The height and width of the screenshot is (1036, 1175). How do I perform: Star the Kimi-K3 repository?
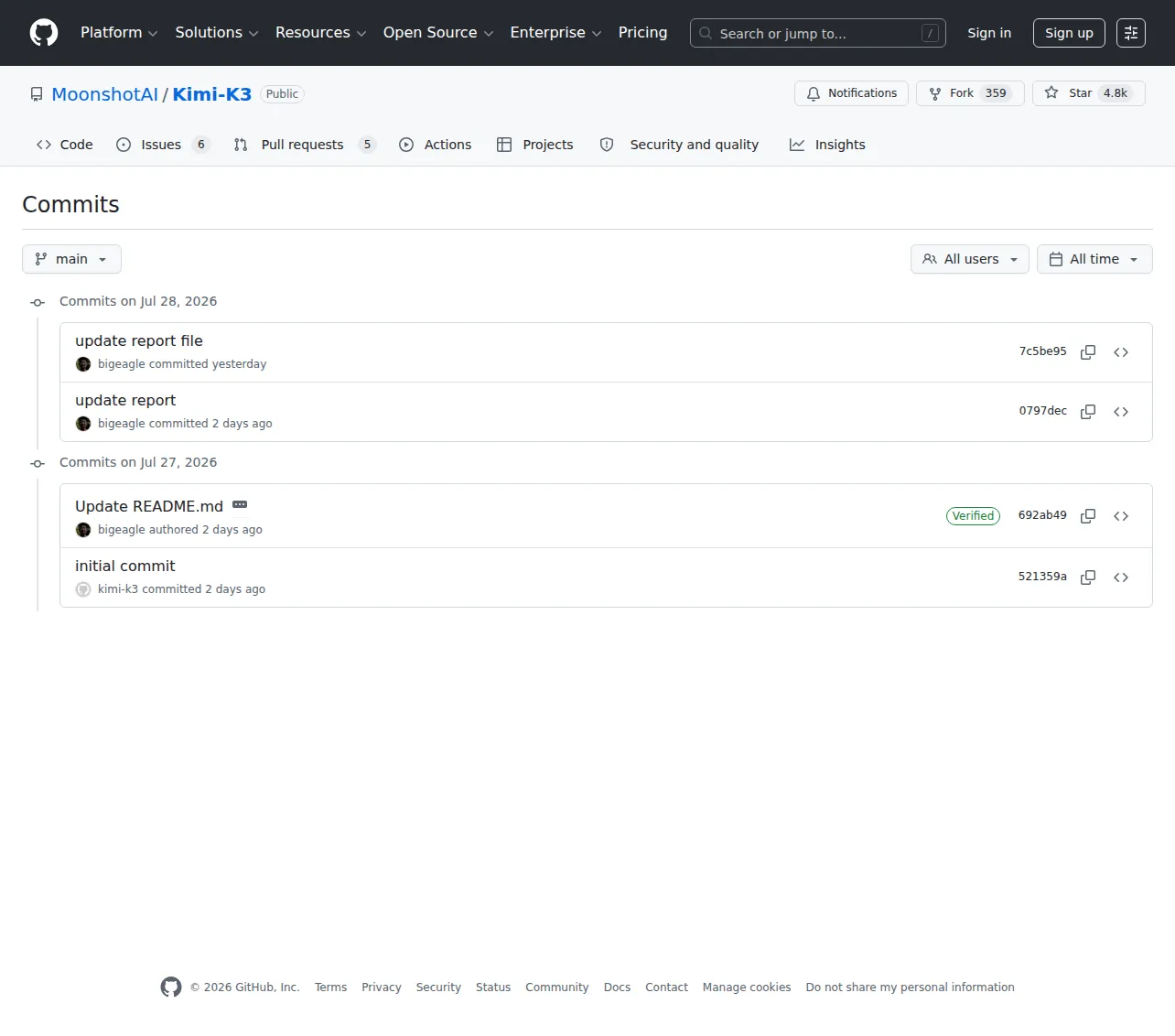point(1088,93)
